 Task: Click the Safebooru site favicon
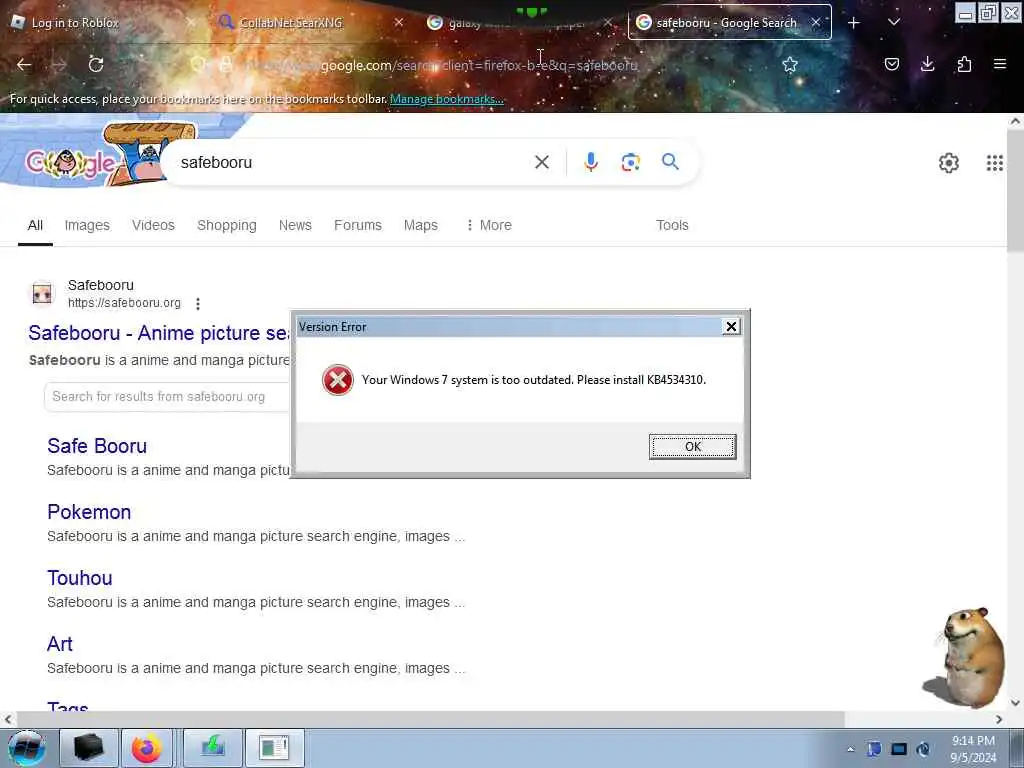click(42, 293)
